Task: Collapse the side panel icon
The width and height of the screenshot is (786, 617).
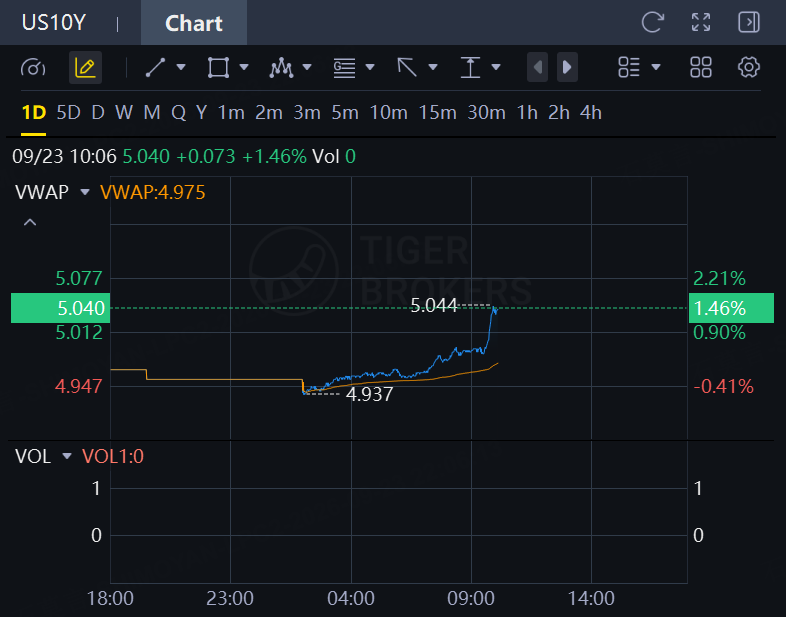Action: click(x=749, y=23)
